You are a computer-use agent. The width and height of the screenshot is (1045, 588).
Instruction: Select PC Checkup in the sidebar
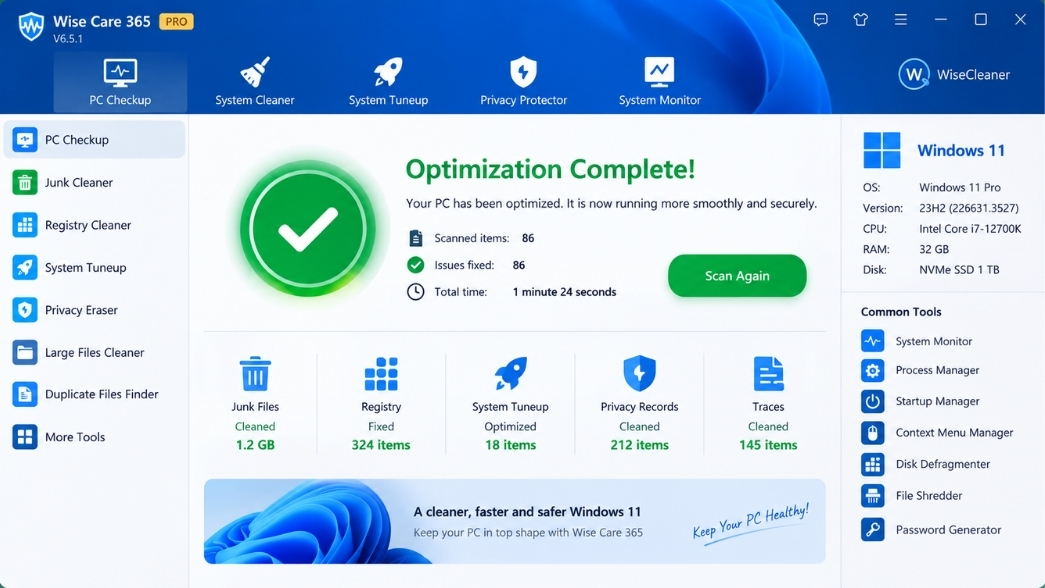(94, 139)
